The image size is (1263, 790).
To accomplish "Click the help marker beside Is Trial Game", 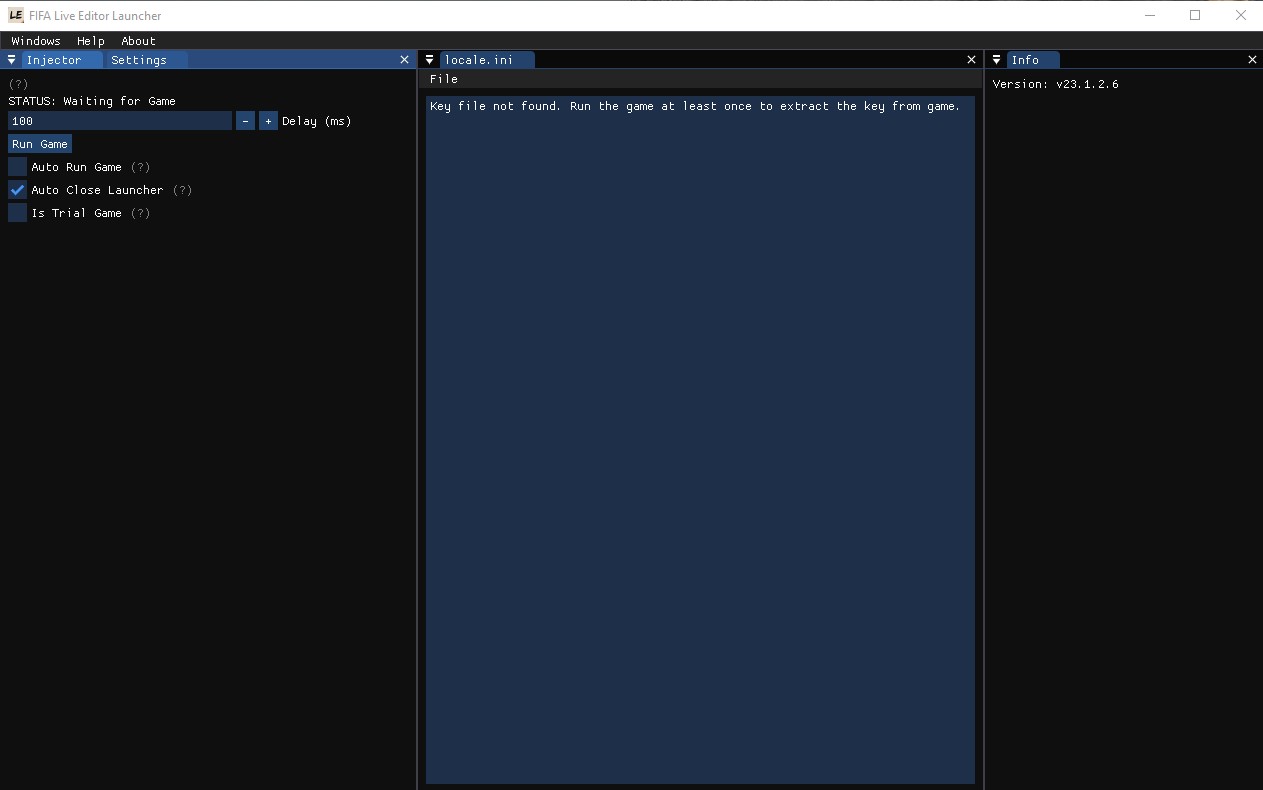I will point(141,213).
